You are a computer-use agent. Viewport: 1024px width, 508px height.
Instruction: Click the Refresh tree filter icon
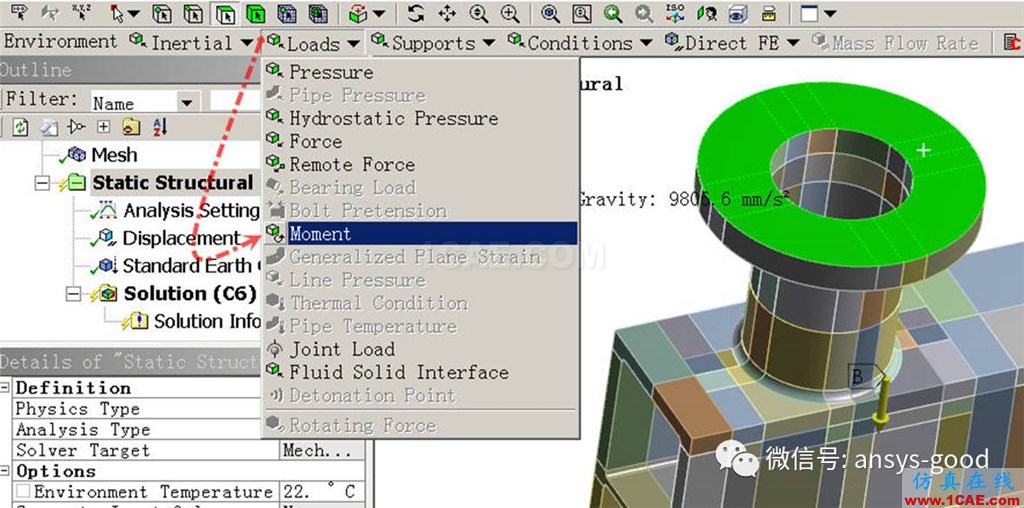tap(20, 127)
